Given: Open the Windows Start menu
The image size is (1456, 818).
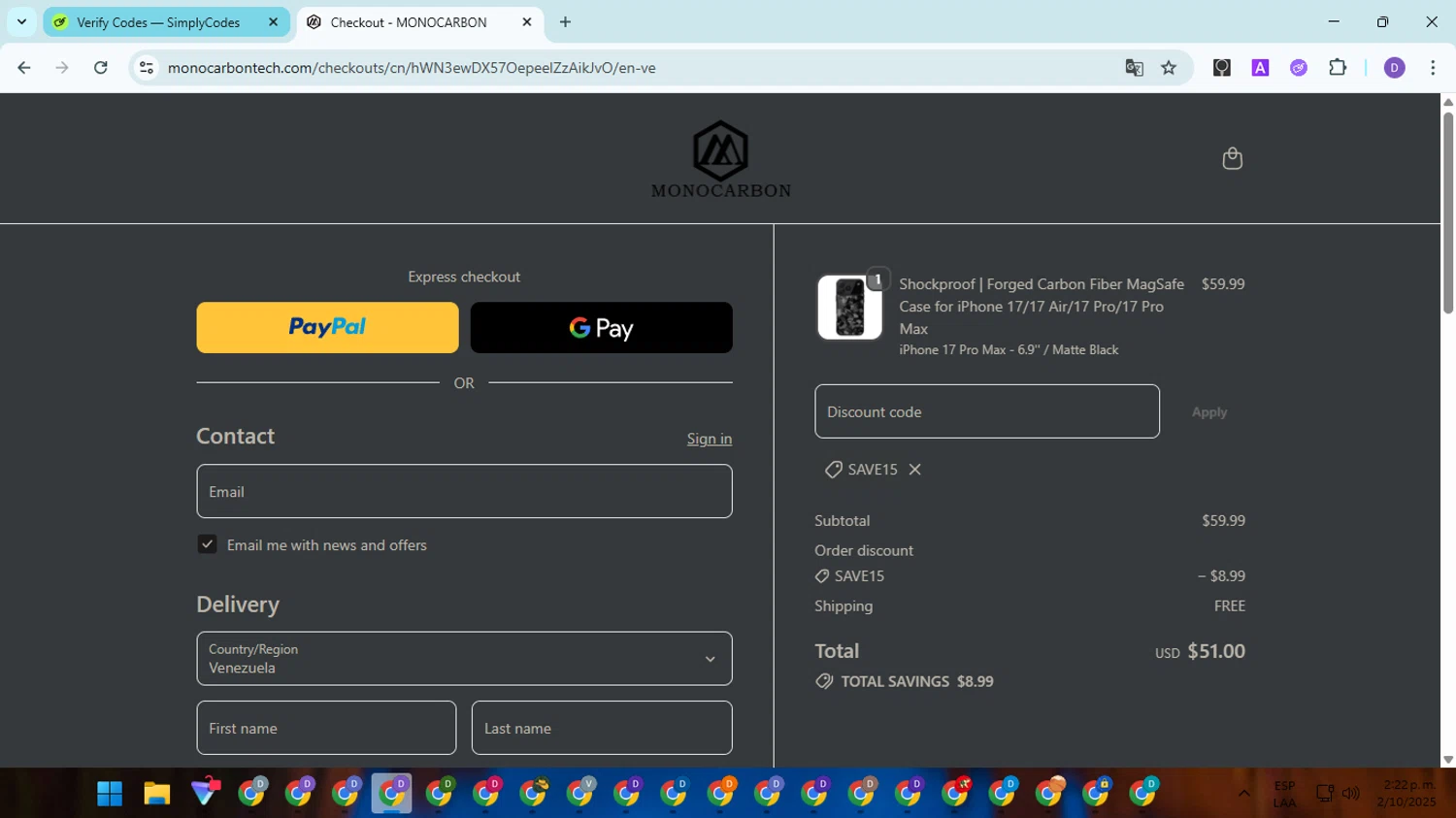Looking at the screenshot, I should 110,794.
